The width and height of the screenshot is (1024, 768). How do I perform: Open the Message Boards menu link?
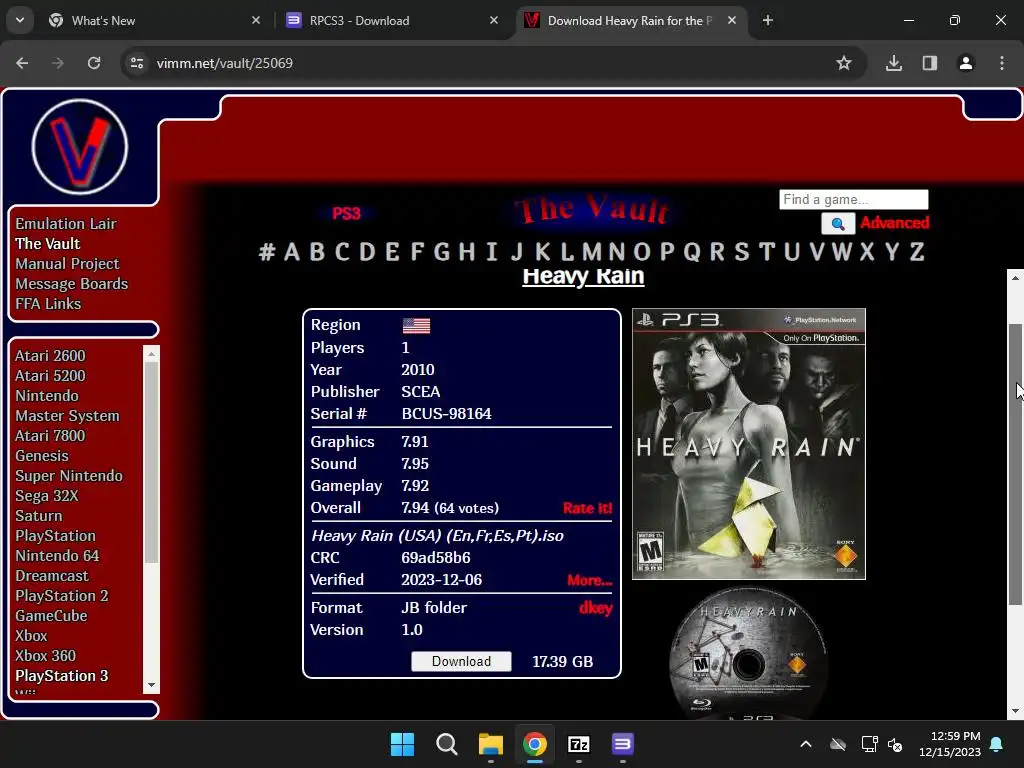click(x=72, y=284)
